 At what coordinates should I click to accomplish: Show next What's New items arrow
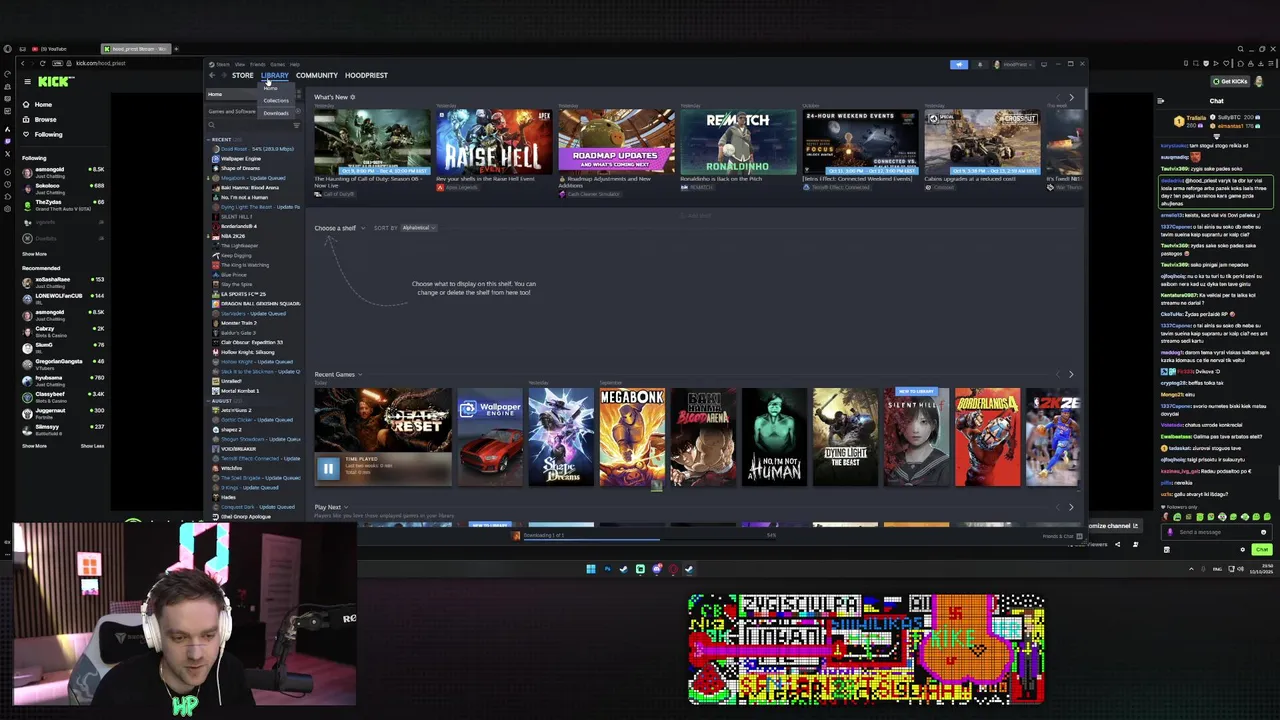pyautogui.click(x=1071, y=98)
